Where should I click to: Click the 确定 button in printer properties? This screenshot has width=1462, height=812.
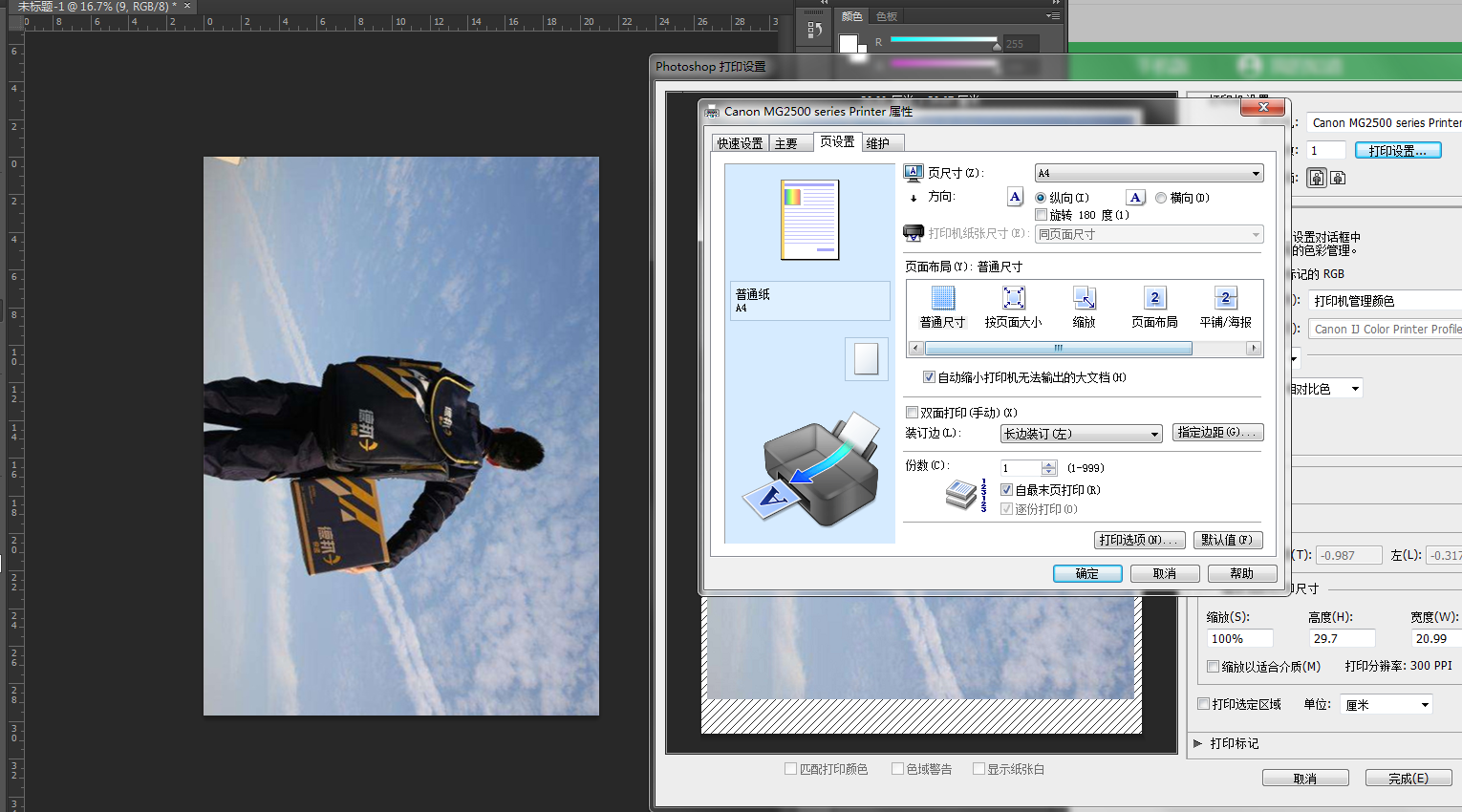click(1087, 573)
